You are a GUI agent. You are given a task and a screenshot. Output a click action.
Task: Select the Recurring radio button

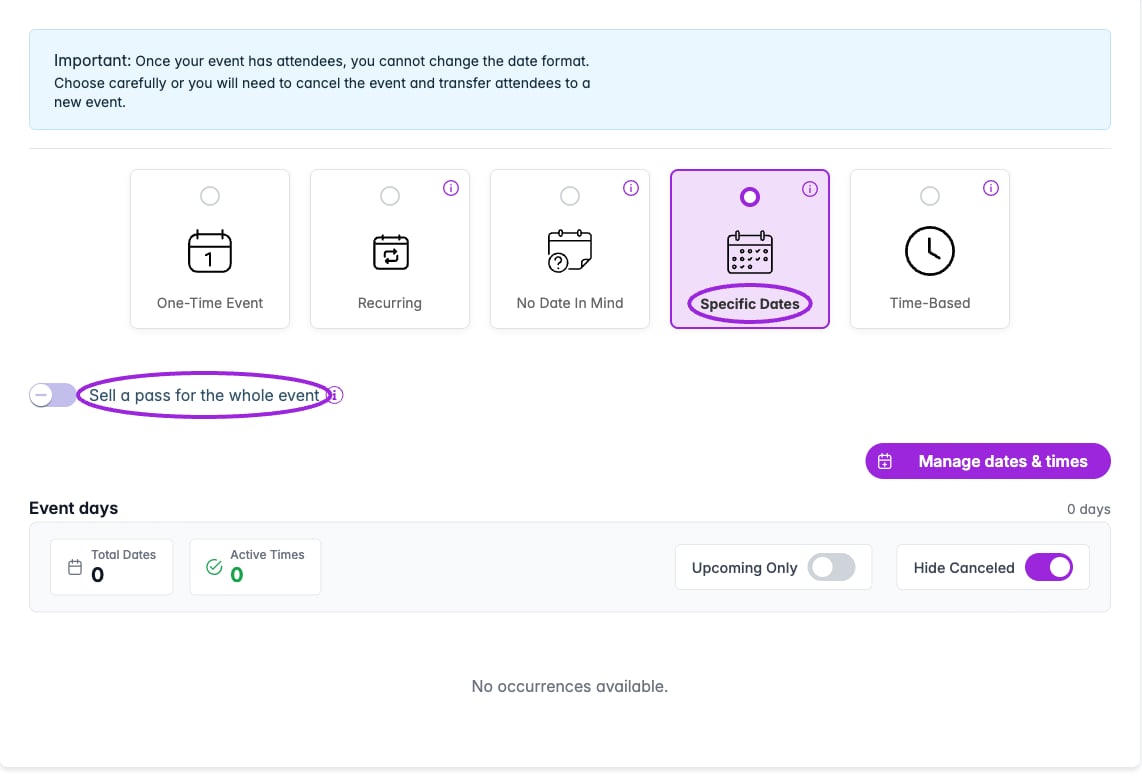click(x=390, y=196)
